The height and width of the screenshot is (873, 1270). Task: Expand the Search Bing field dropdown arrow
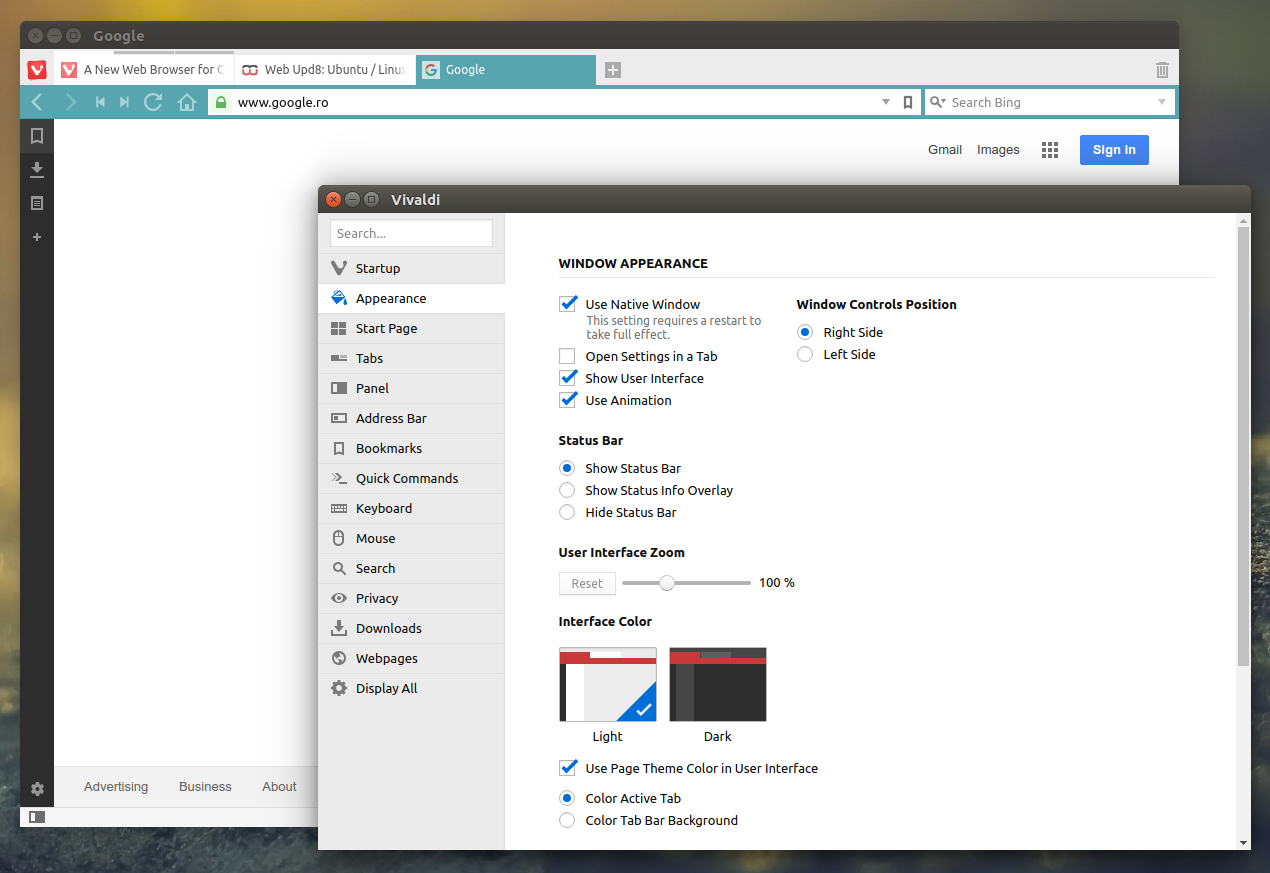[1162, 102]
